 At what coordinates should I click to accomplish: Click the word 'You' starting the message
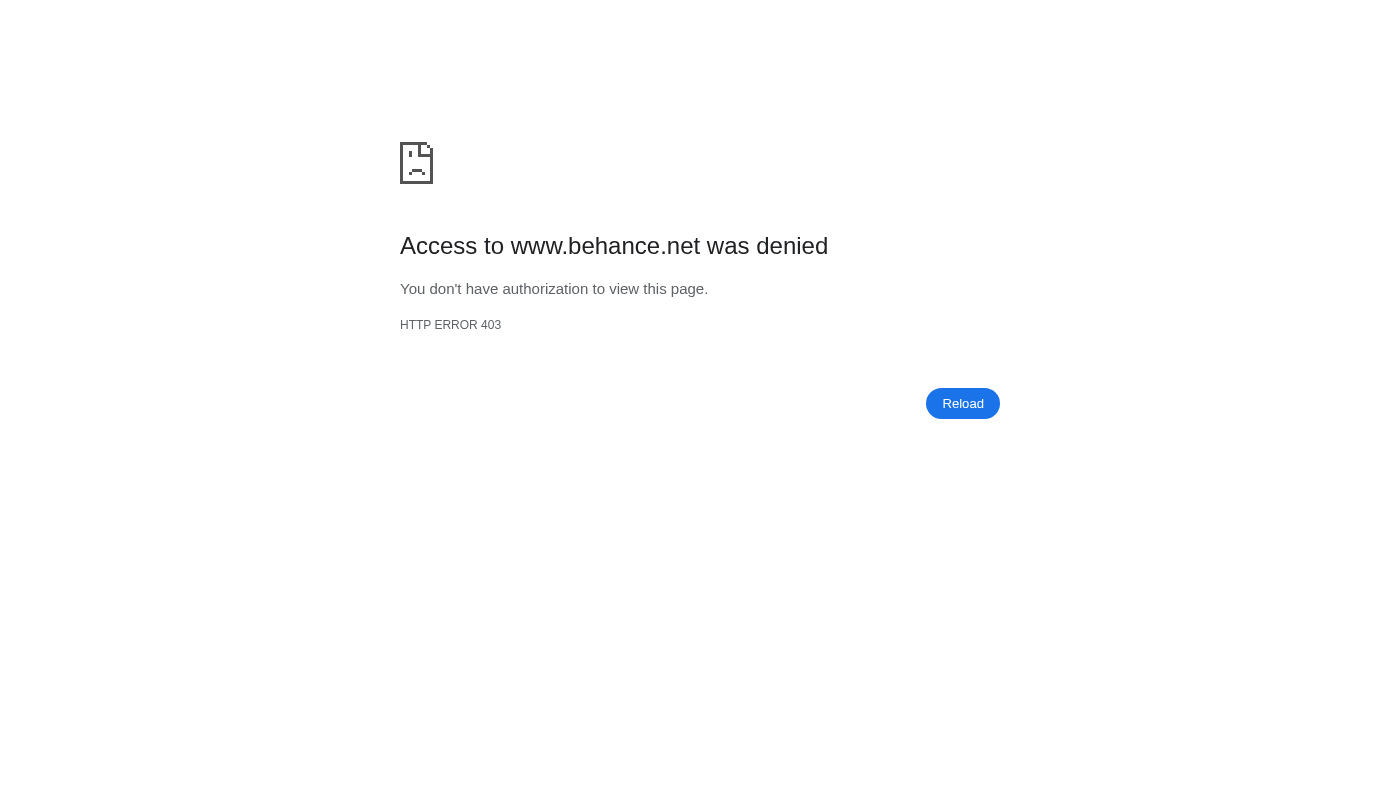(x=413, y=289)
